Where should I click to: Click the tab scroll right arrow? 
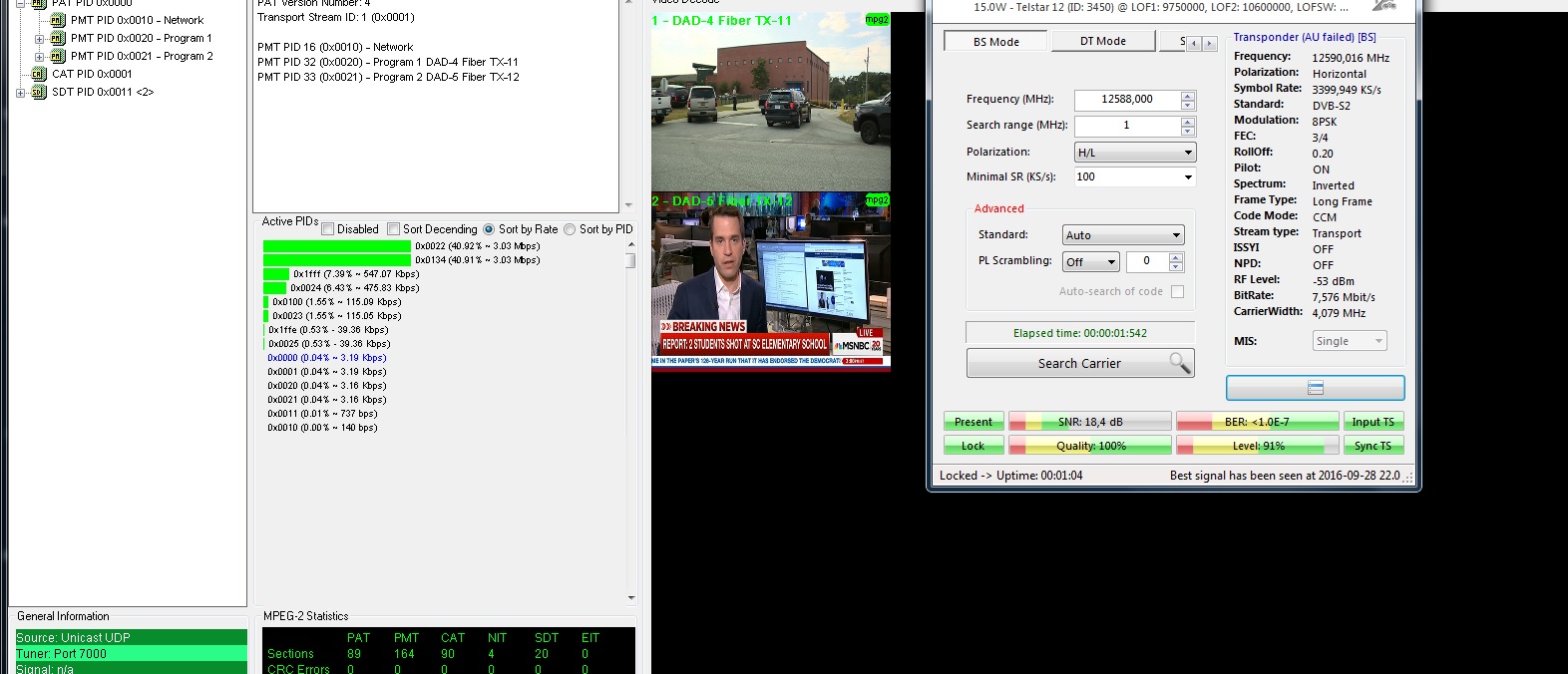[1209, 43]
